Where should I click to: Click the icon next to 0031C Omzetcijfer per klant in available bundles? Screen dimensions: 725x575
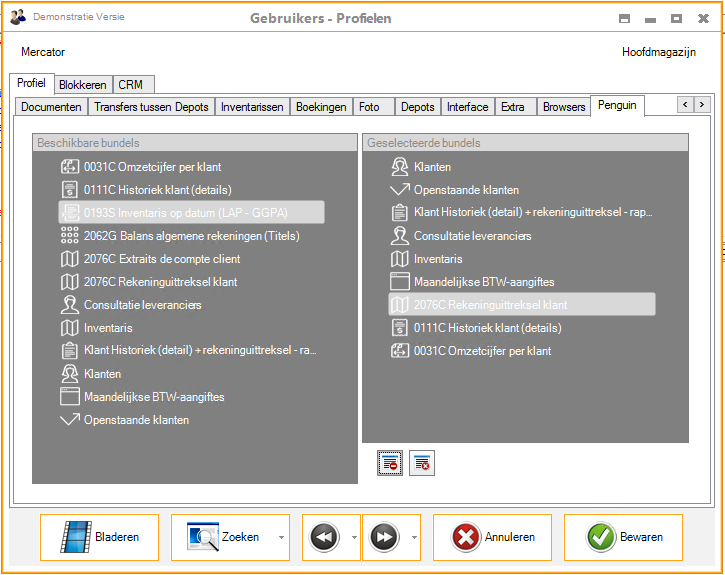point(70,167)
